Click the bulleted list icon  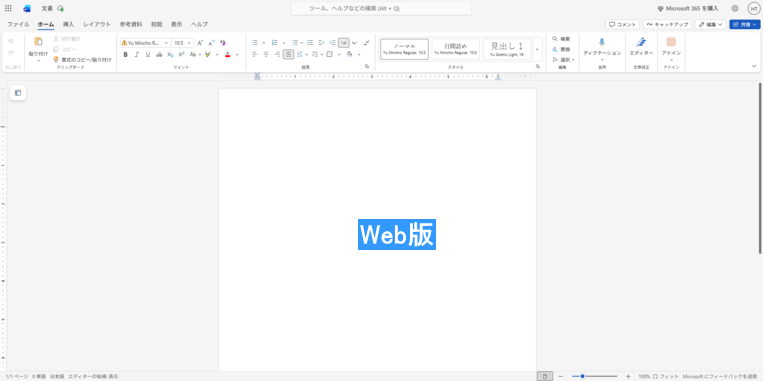click(254, 43)
